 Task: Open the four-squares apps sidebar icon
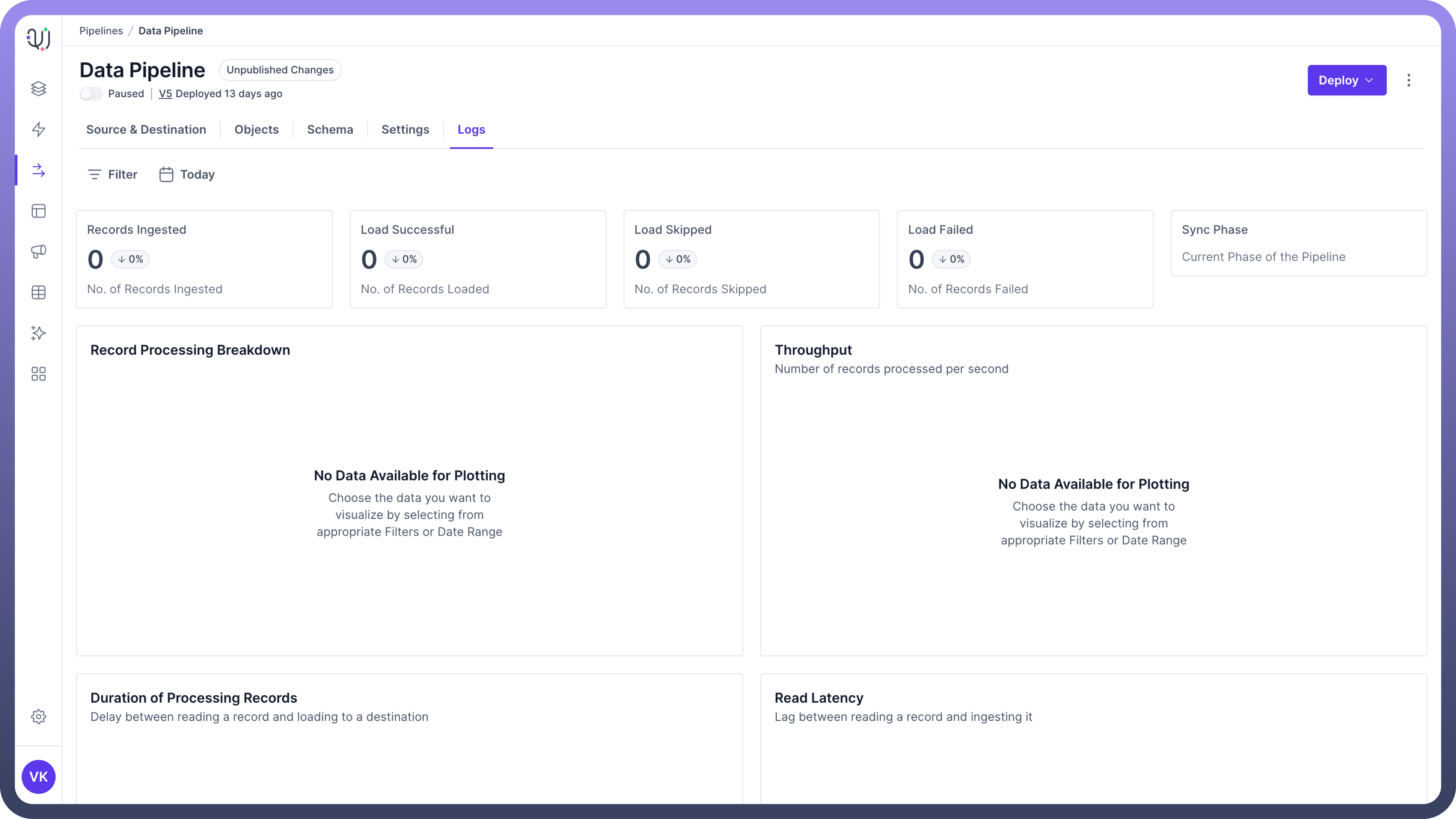click(38, 373)
